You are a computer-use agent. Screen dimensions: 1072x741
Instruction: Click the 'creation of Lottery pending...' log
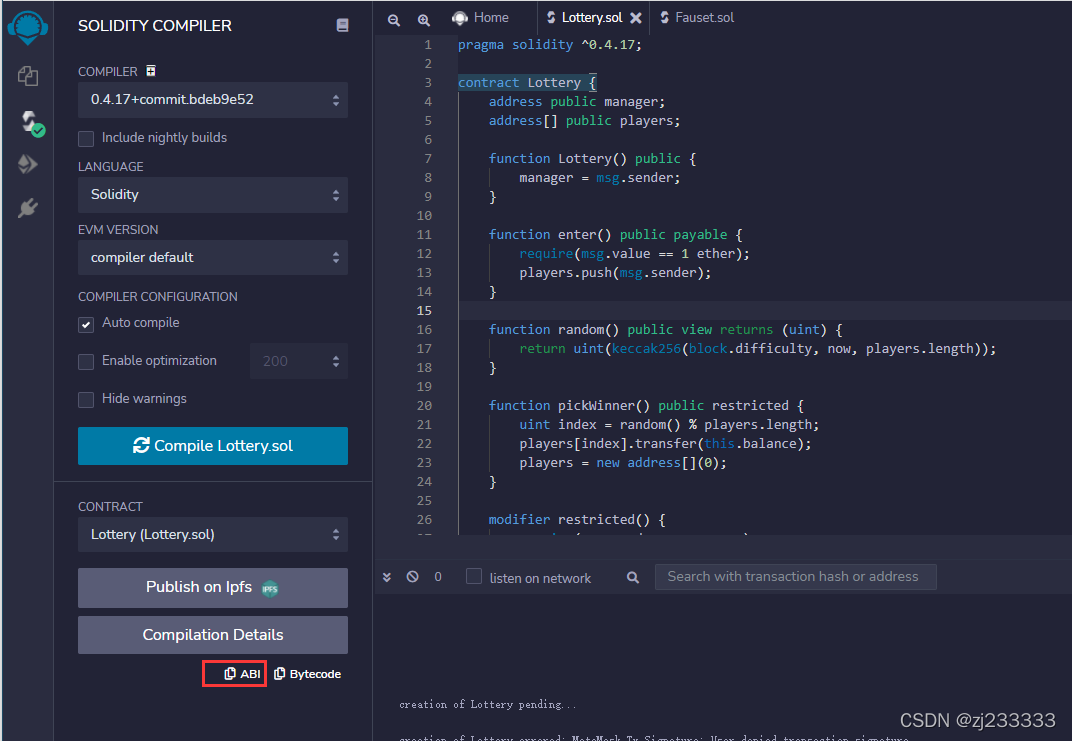[487, 704]
